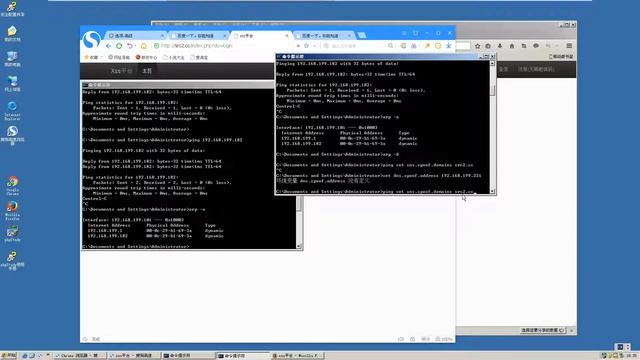Click Sogou search input field
Screen dimensions: 640x360
(x=354, y=46)
